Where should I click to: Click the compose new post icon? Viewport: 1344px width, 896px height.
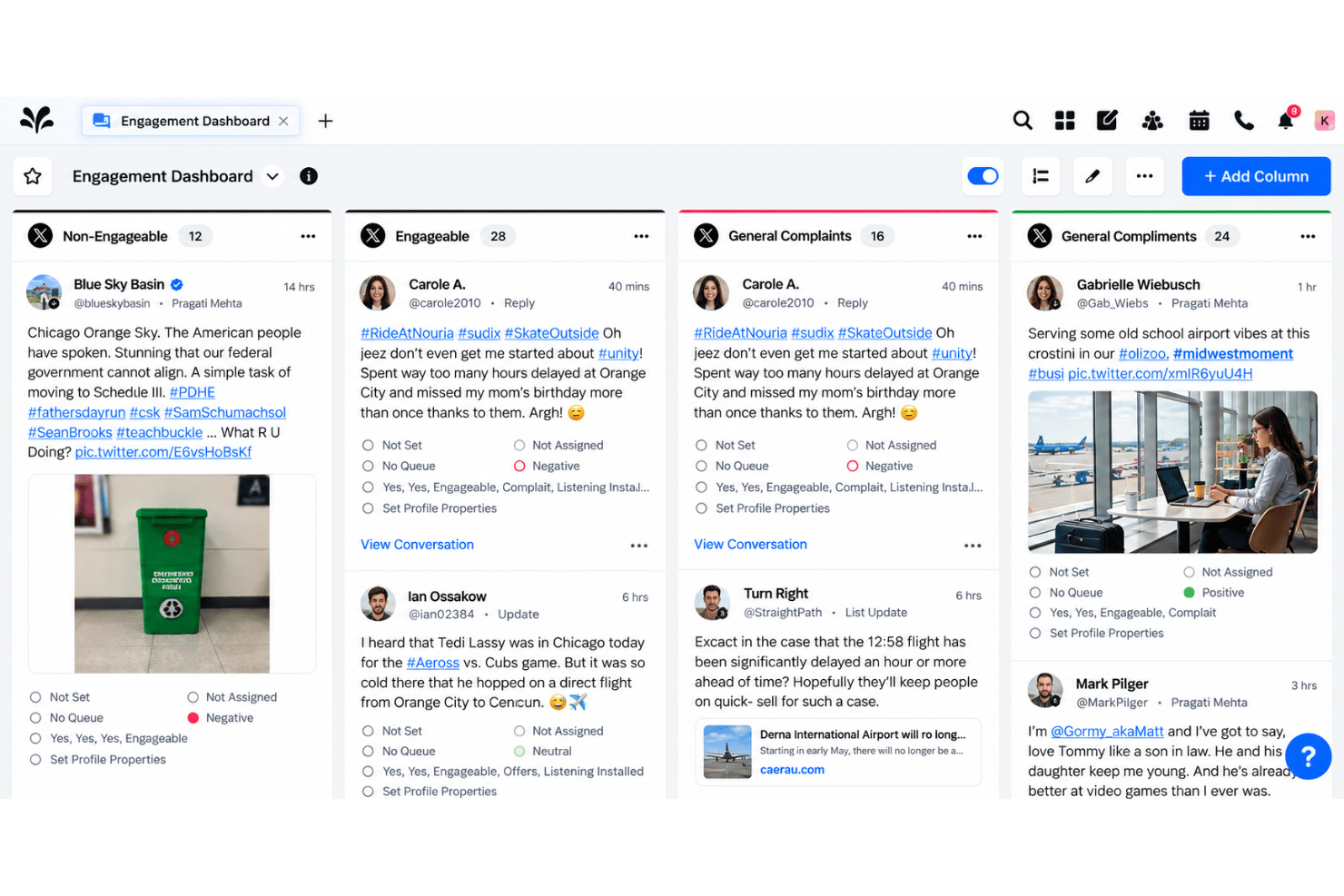pyautogui.click(x=1107, y=121)
